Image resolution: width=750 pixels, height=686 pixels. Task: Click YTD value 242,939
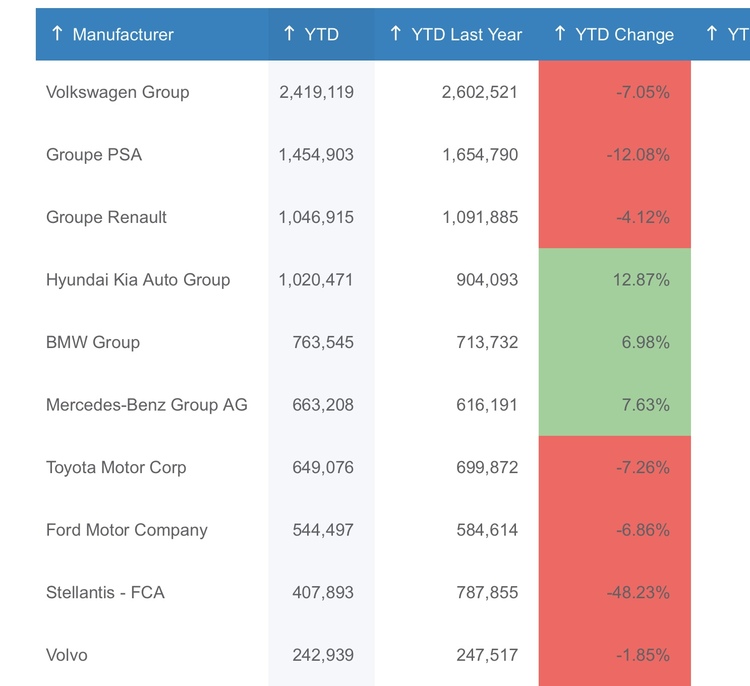323,655
